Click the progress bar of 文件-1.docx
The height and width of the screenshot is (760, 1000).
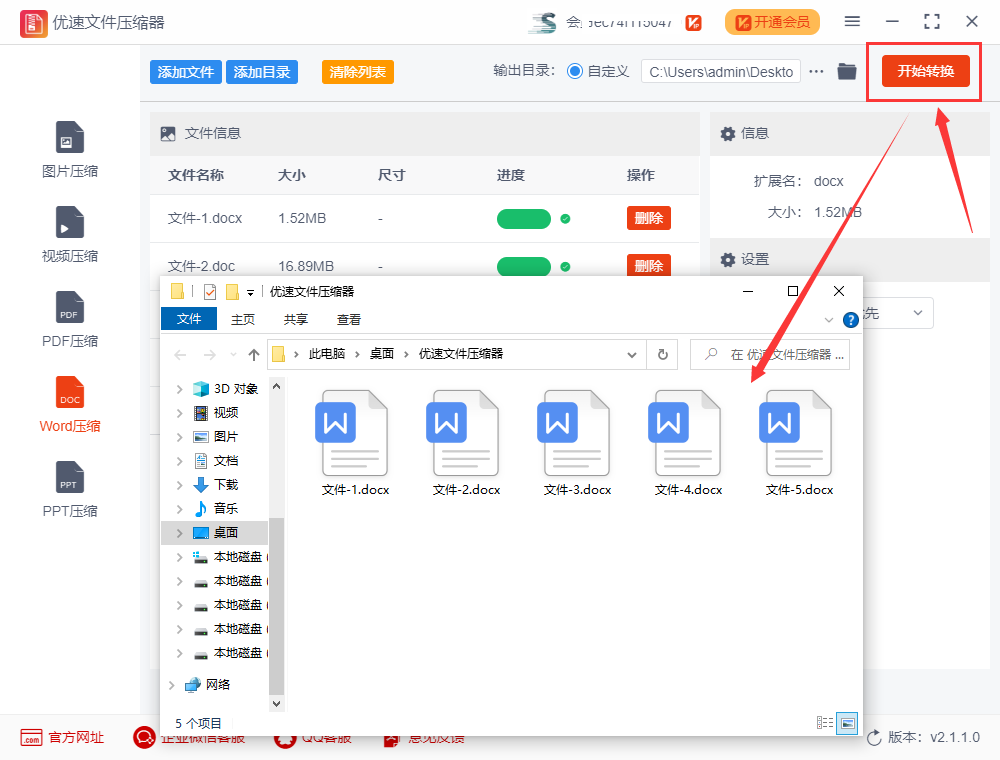tap(524, 219)
